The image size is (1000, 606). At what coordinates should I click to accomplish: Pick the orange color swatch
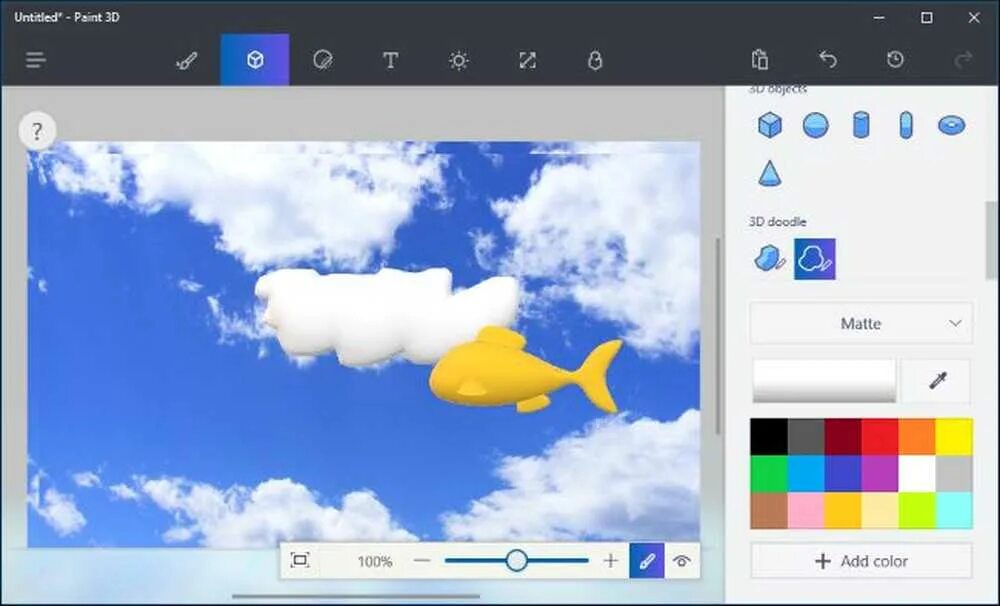click(x=916, y=437)
